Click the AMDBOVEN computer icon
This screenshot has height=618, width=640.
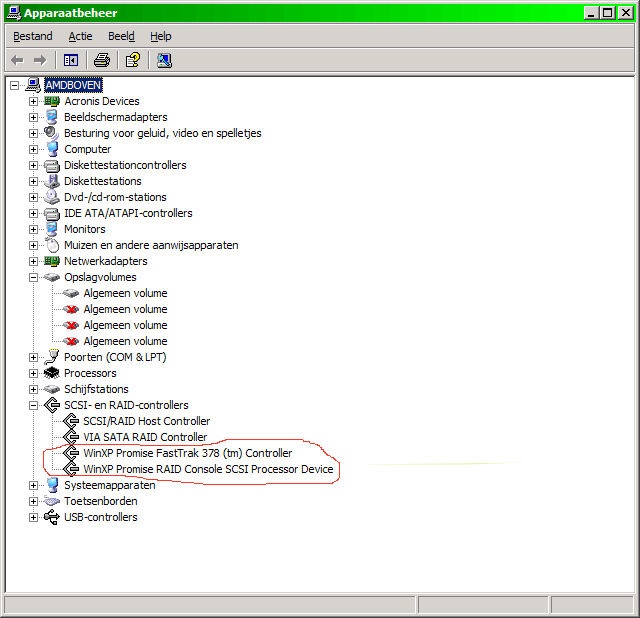pyautogui.click(x=33, y=85)
